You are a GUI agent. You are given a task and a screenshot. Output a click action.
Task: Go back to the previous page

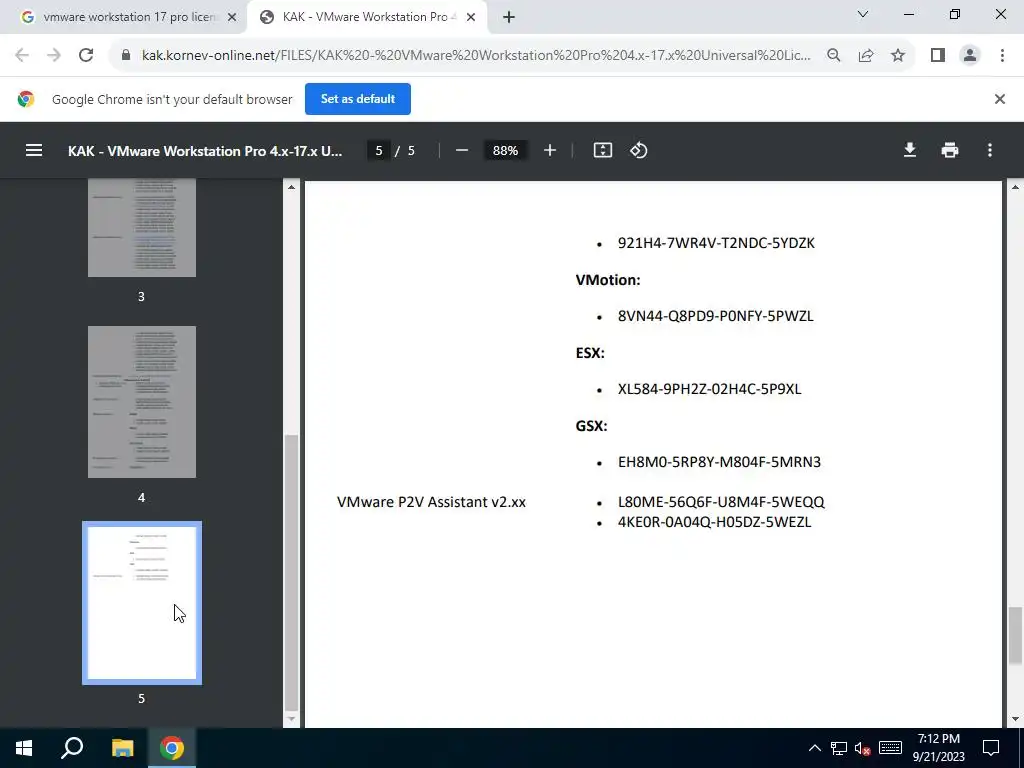point(22,56)
